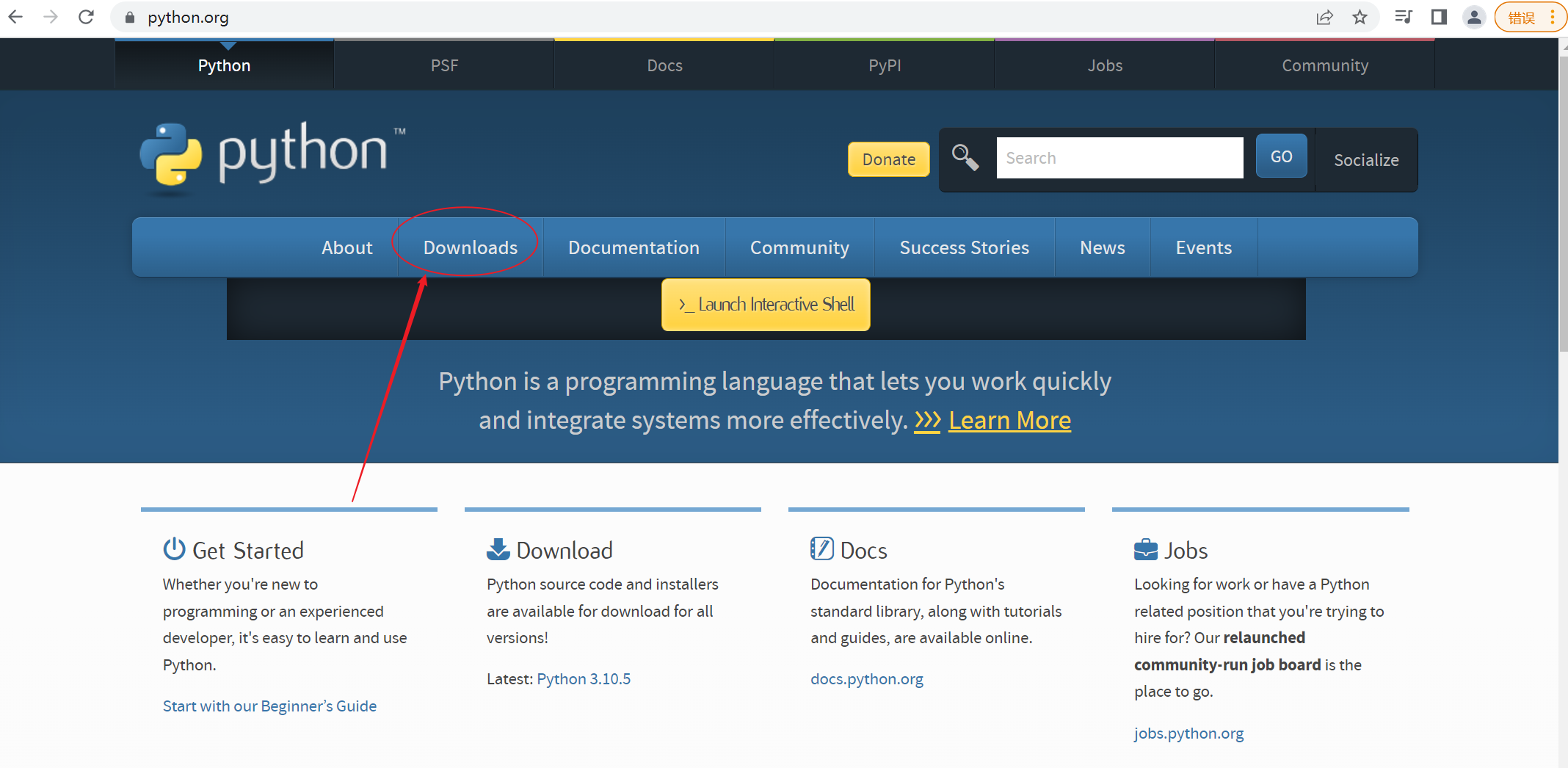Click the Docs notepad icon

(x=821, y=548)
